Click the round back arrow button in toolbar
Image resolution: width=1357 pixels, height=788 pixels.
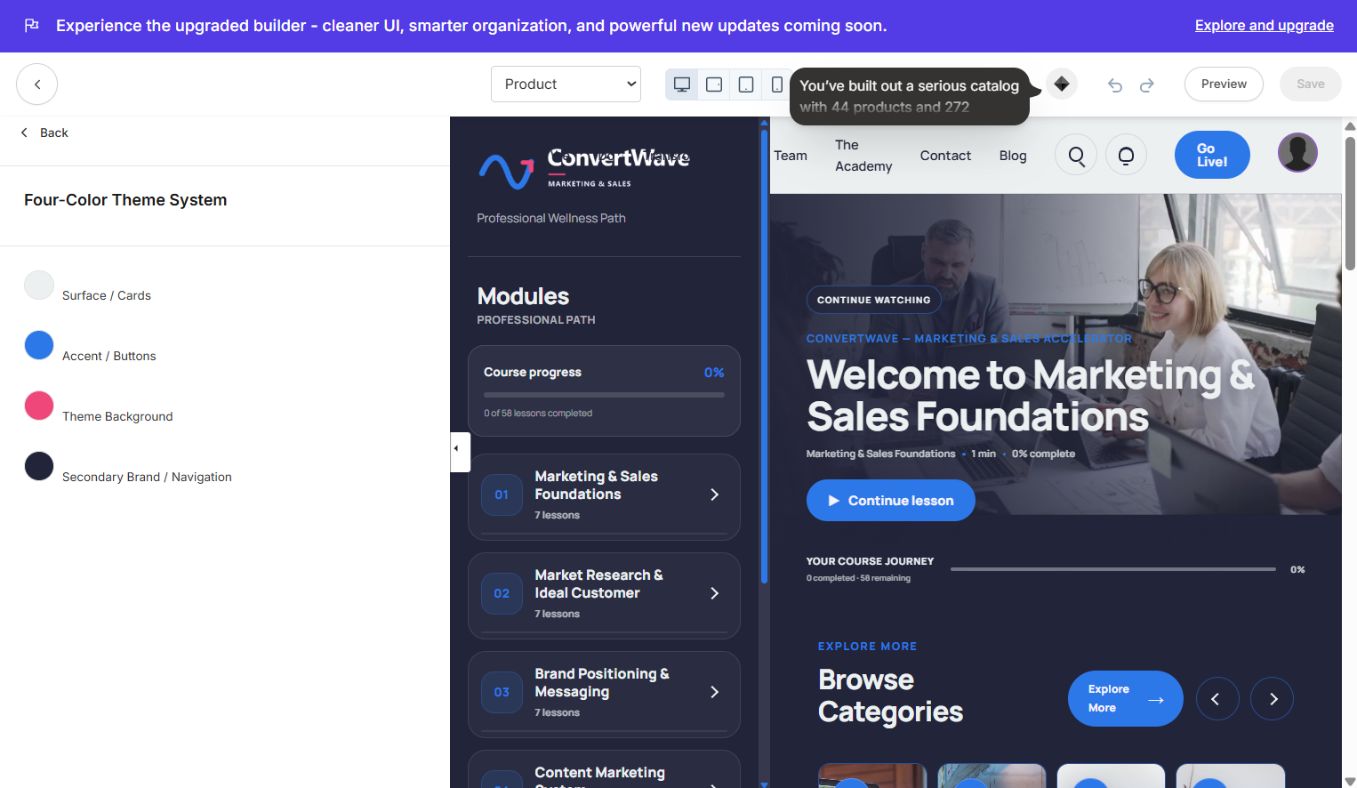[37, 84]
